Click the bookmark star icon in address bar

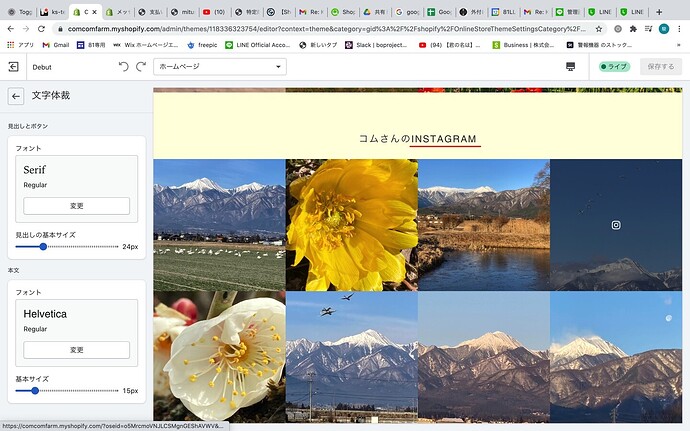(598, 29)
